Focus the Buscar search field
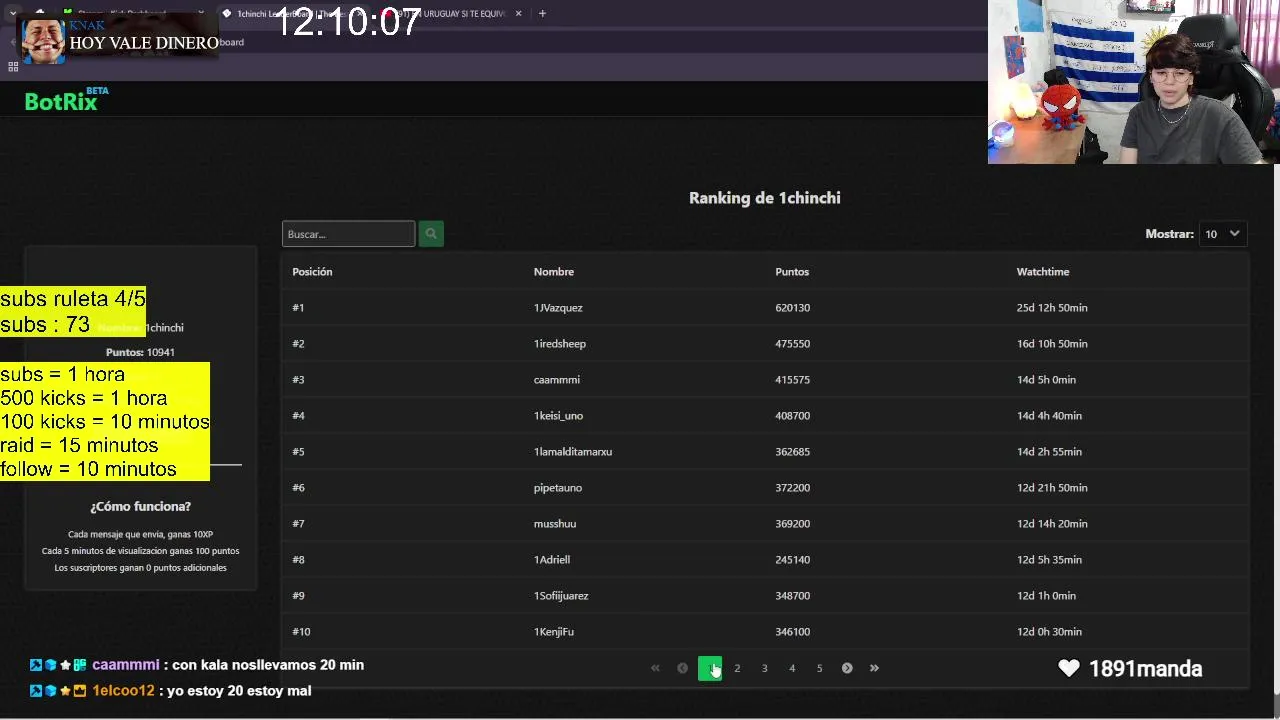The height and width of the screenshot is (720, 1280). coord(348,234)
